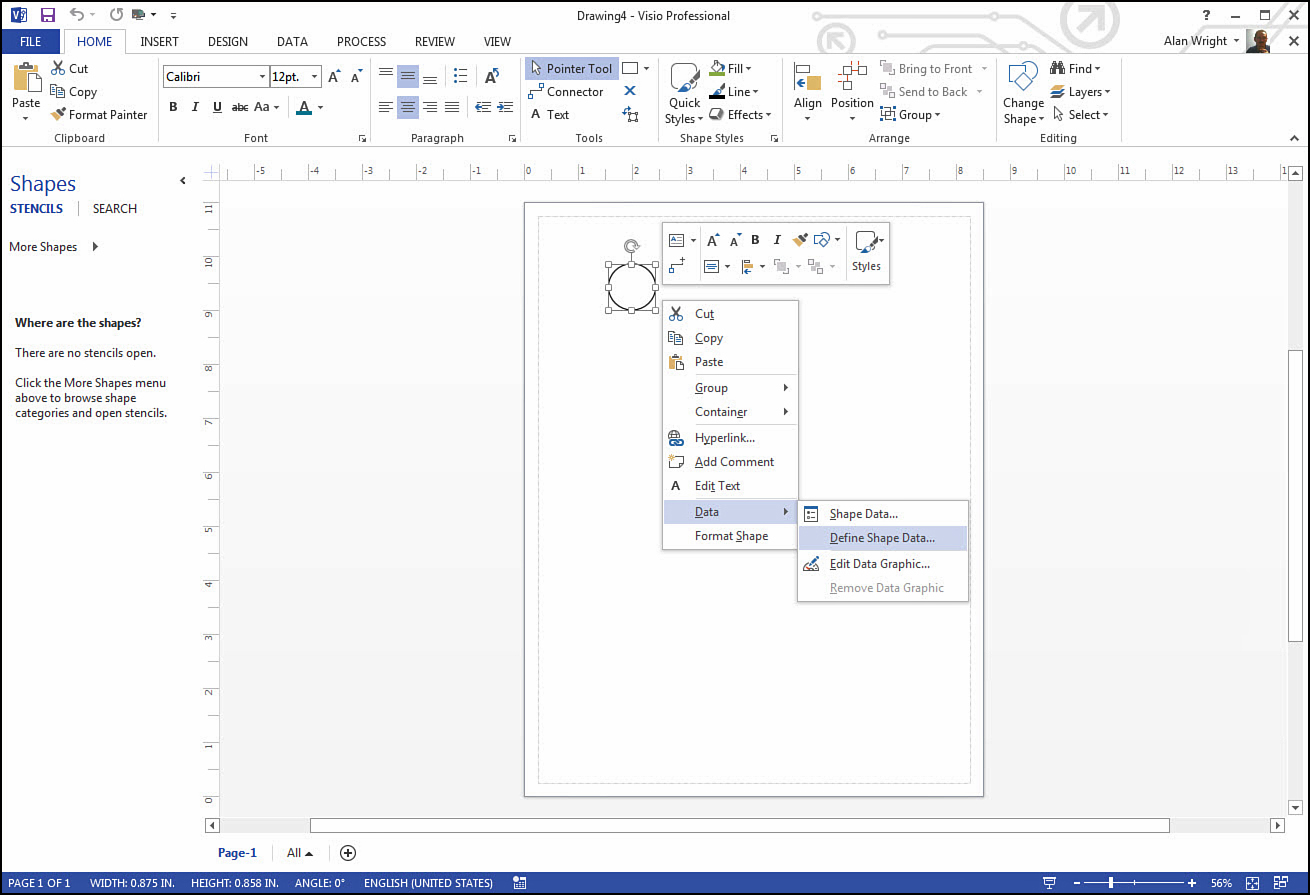The image size is (1310, 895).
Task: Choose Define Shape Data from the submenu
Action: (x=882, y=538)
